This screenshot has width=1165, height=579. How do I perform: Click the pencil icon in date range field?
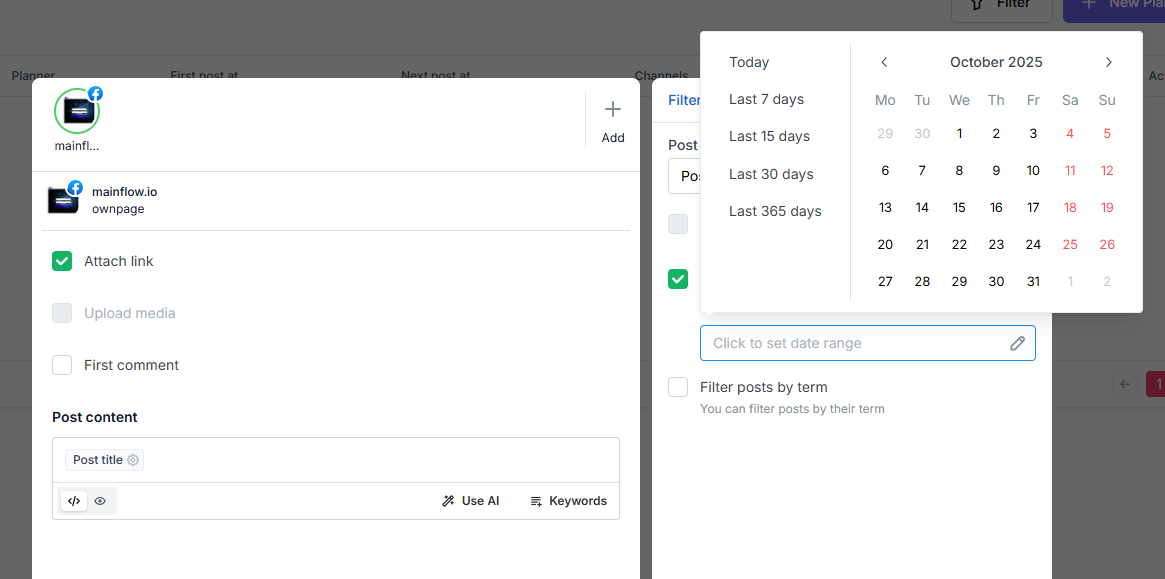click(x=1017, y=343)
